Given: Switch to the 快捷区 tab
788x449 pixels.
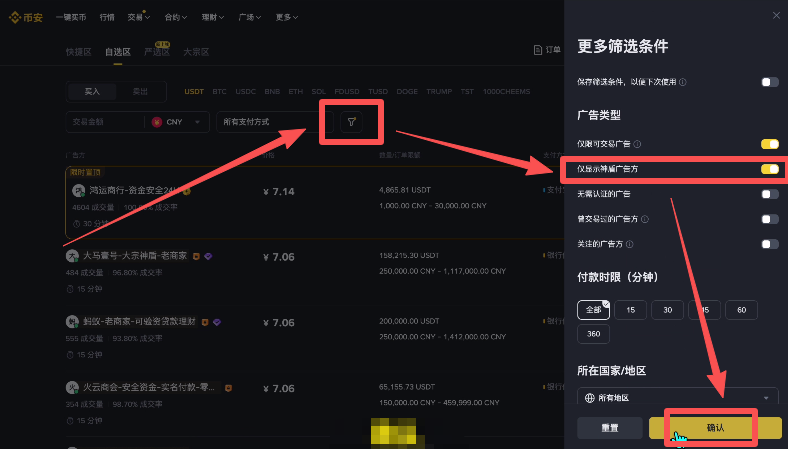Looking at the screenshot, I should (78, 51).
